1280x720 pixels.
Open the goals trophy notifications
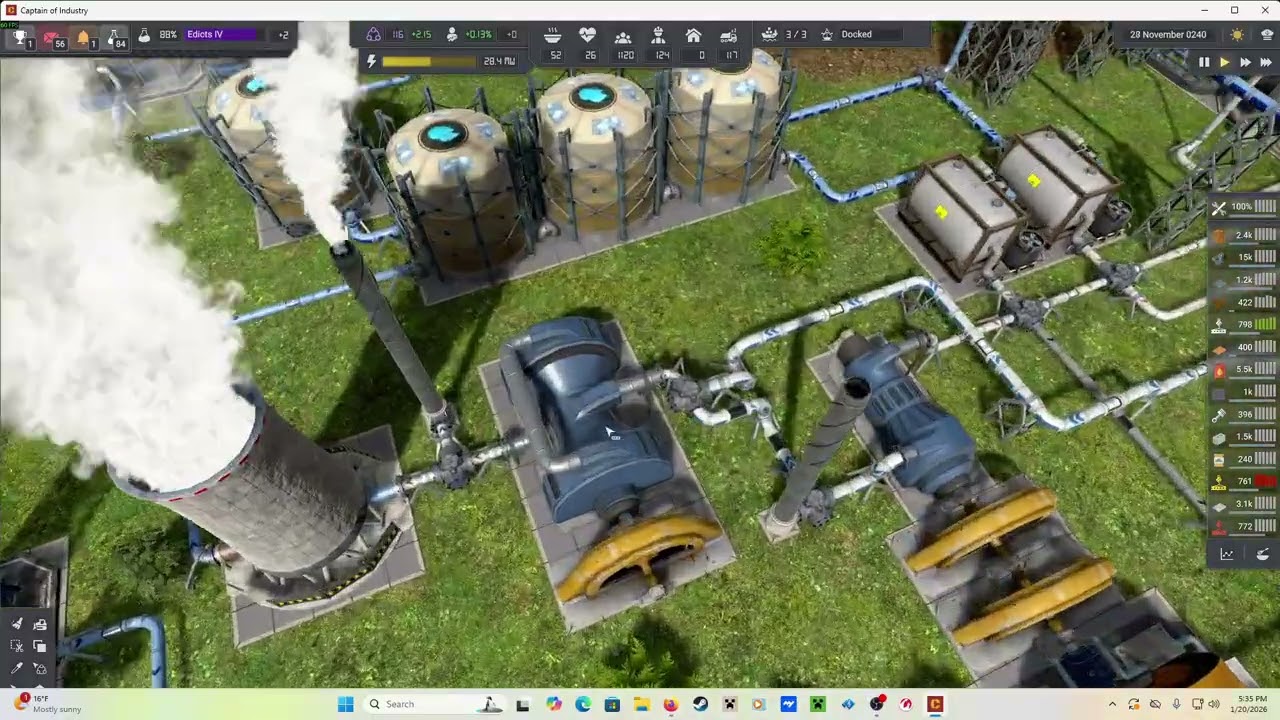pyautogui.click(x=20, y=38)
